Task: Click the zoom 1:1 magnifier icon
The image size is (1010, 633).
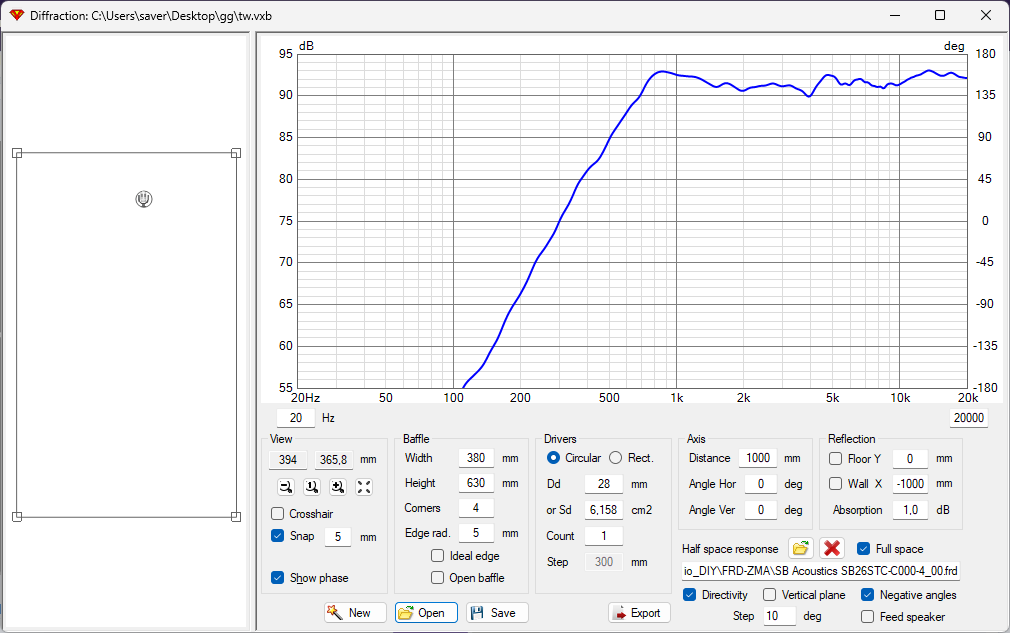Action: (312, 487)
